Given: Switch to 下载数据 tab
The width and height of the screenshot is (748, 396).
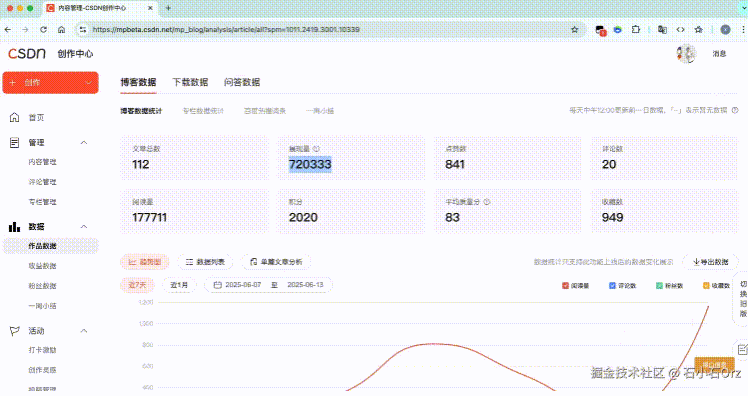Looking at the screenshot, I should pos(190,82).
